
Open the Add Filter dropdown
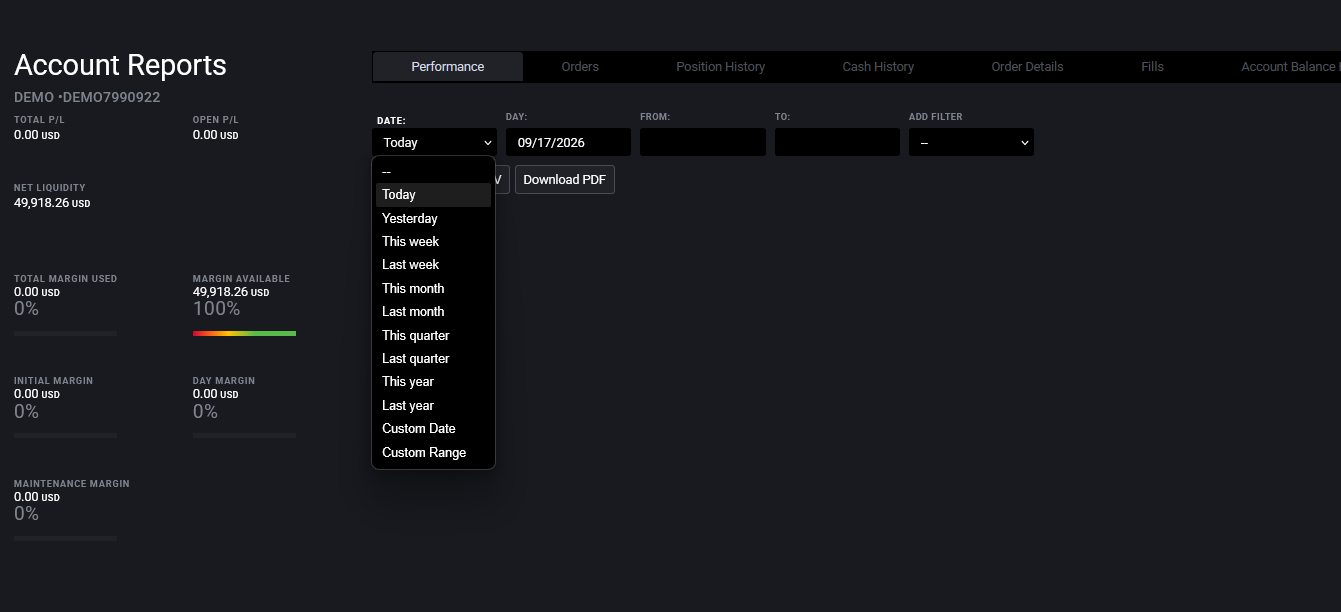[x=971, y=142]
